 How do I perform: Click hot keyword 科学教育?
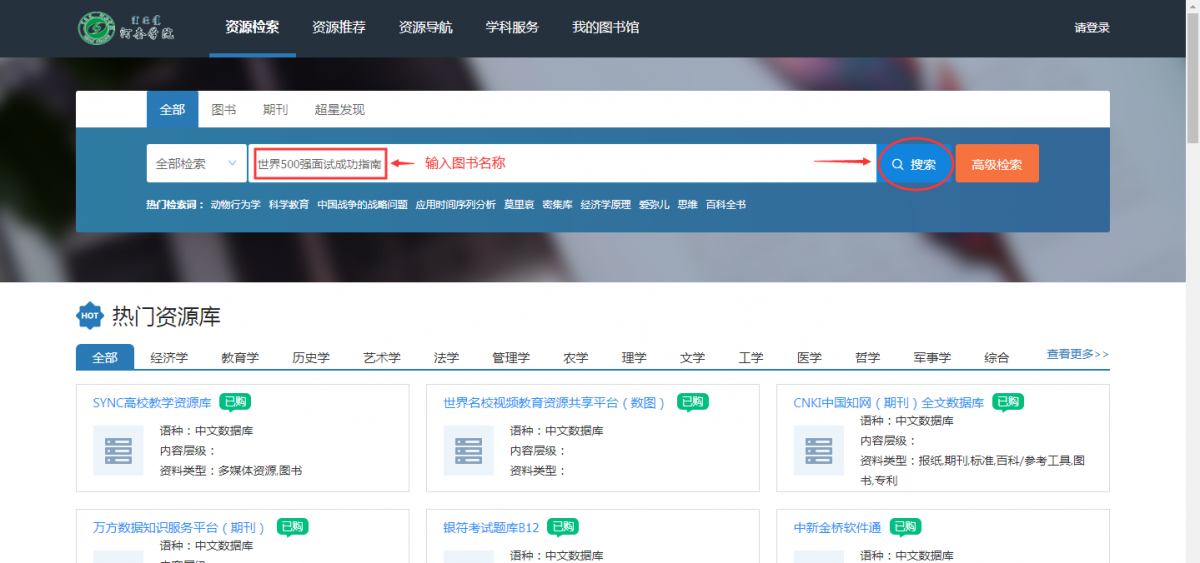coord(289,205)
